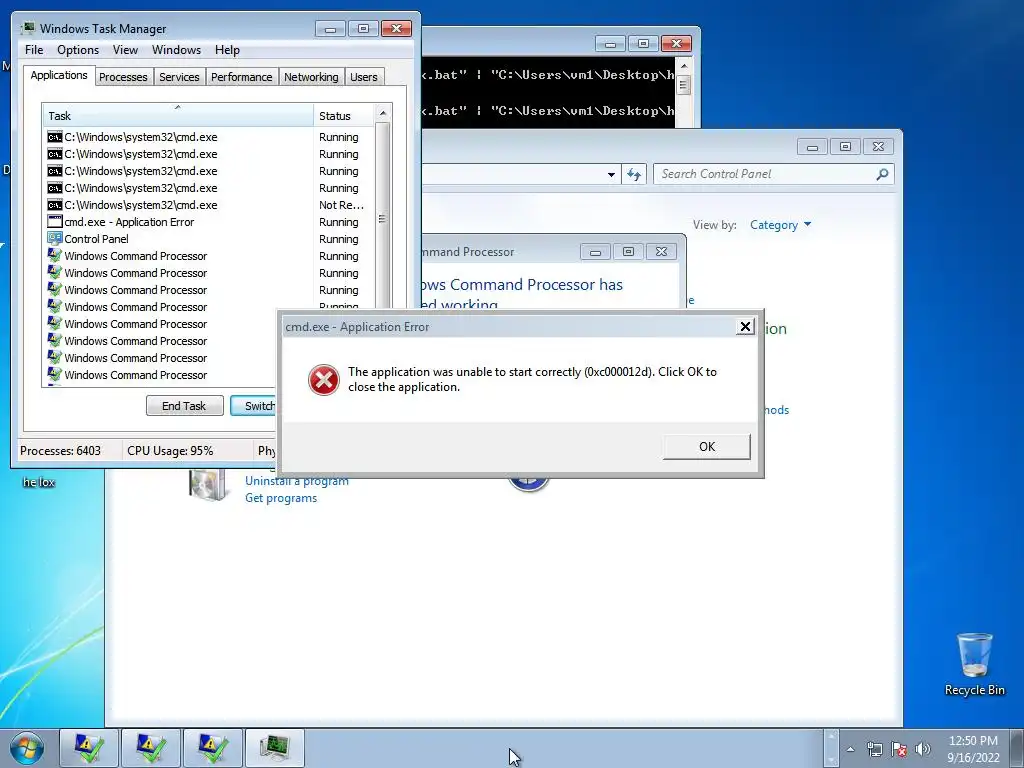Show hidden icons in the system tray
Screen dimensions: 1024x768
click(x=850, y=749)
